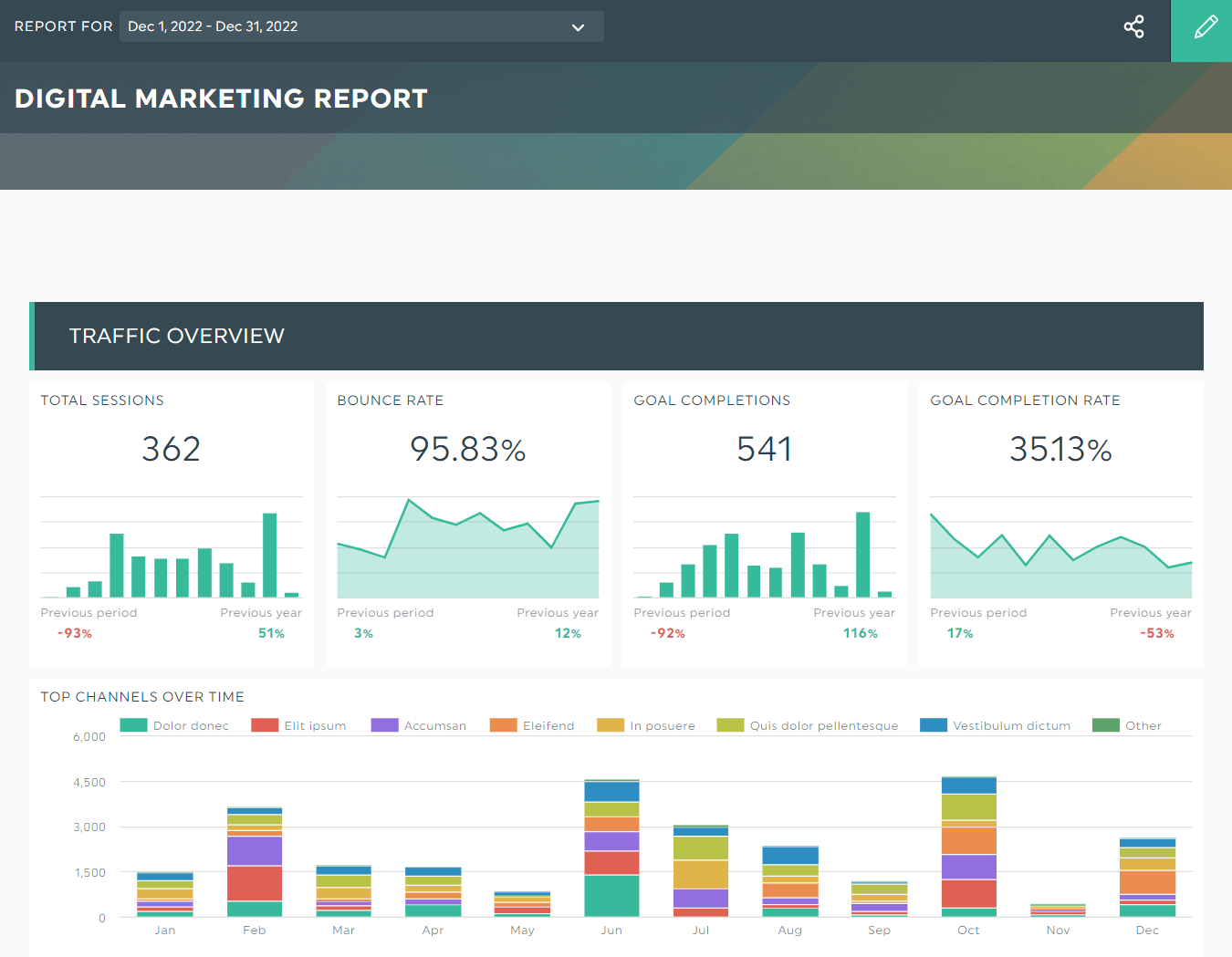Image resolution: width=1232 pixels, height=957 pixels.
Task: Click the Bounce Rate area chart
Action: 468,547
